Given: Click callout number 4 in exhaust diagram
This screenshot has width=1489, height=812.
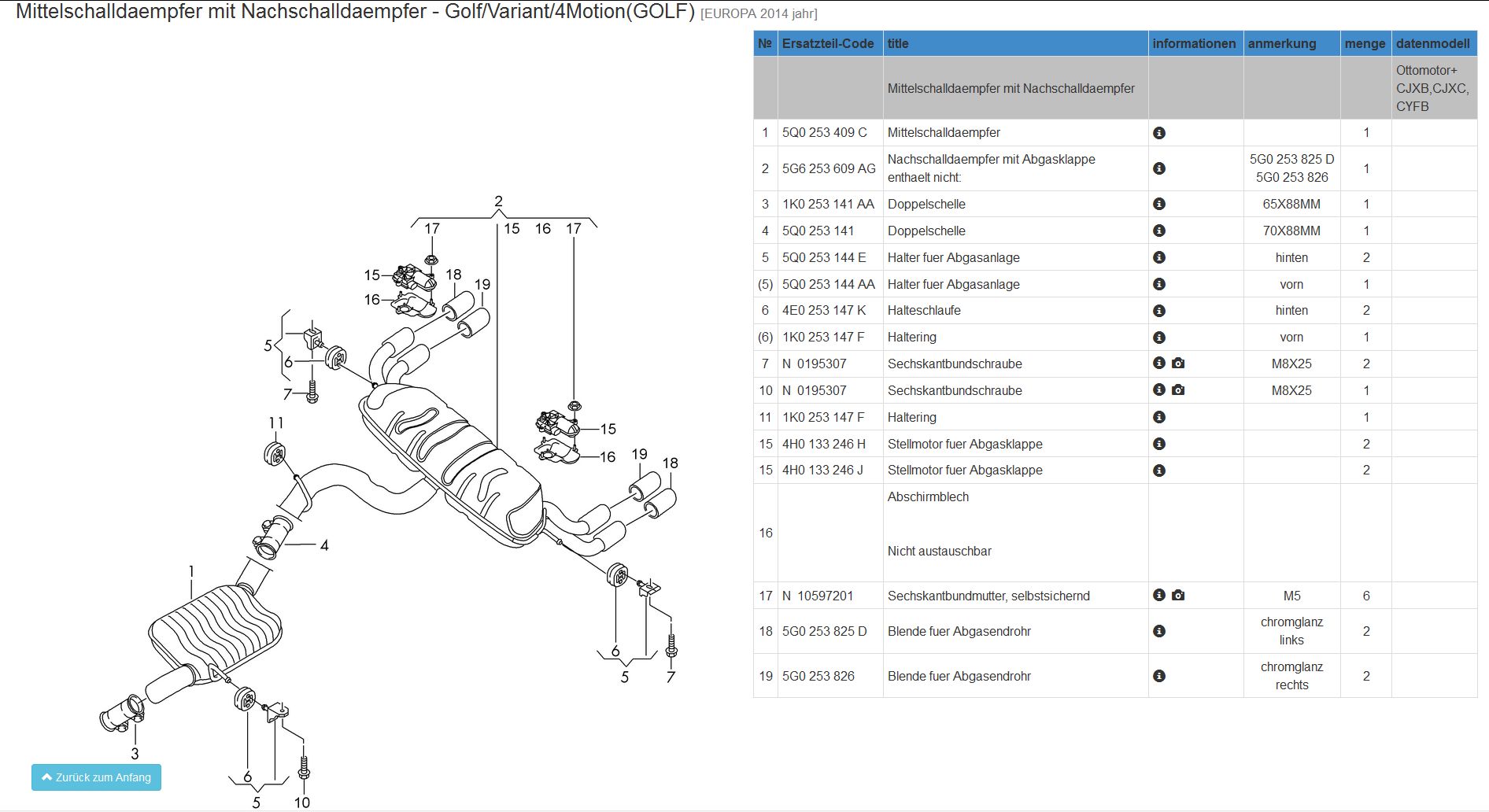Looking at the screenshot, I should point(324,545).
